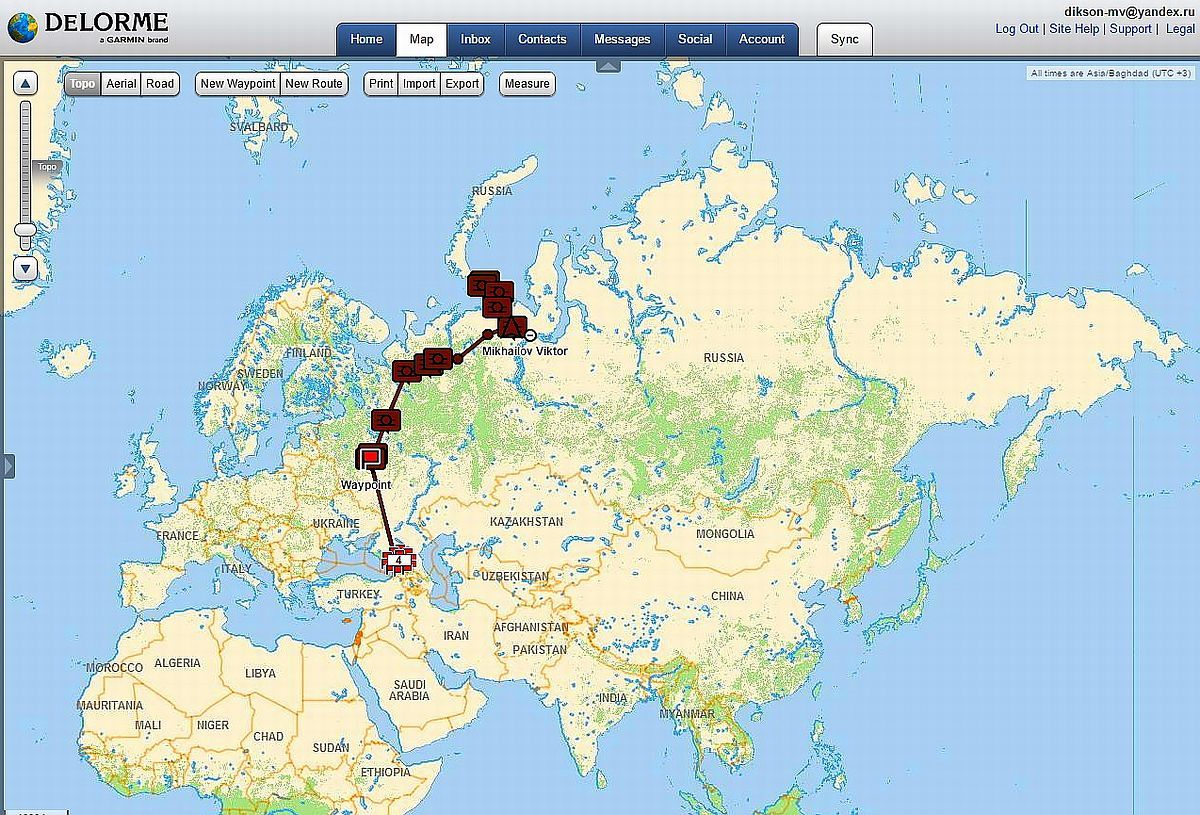Click the zoom in up-arrow button
The width and height of the screenshot is (1200, 815).
[25, 84]
